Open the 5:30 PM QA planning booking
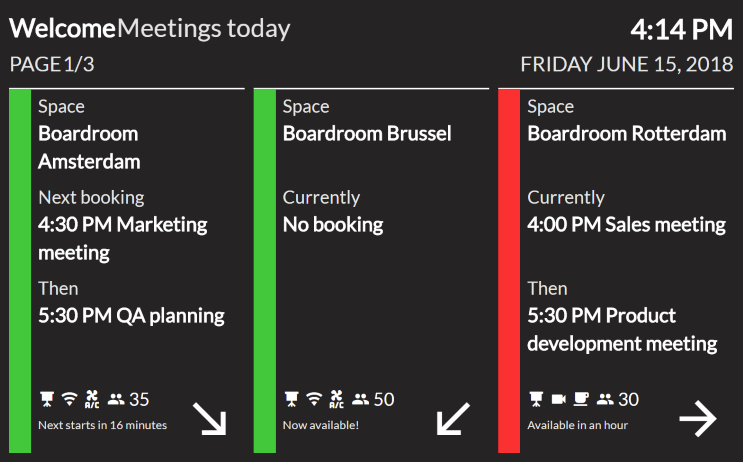743x462 pixels. tap(131, 316)
